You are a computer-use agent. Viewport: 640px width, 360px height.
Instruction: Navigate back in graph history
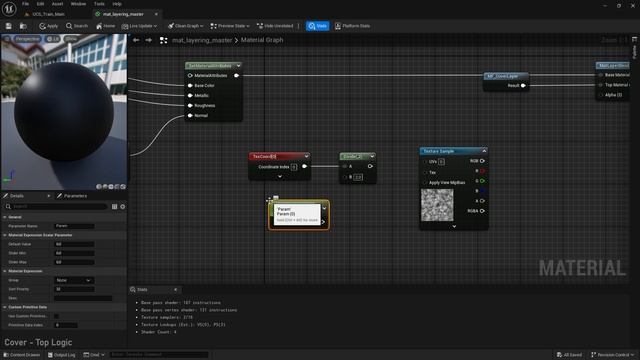click(x=136, y=40)
